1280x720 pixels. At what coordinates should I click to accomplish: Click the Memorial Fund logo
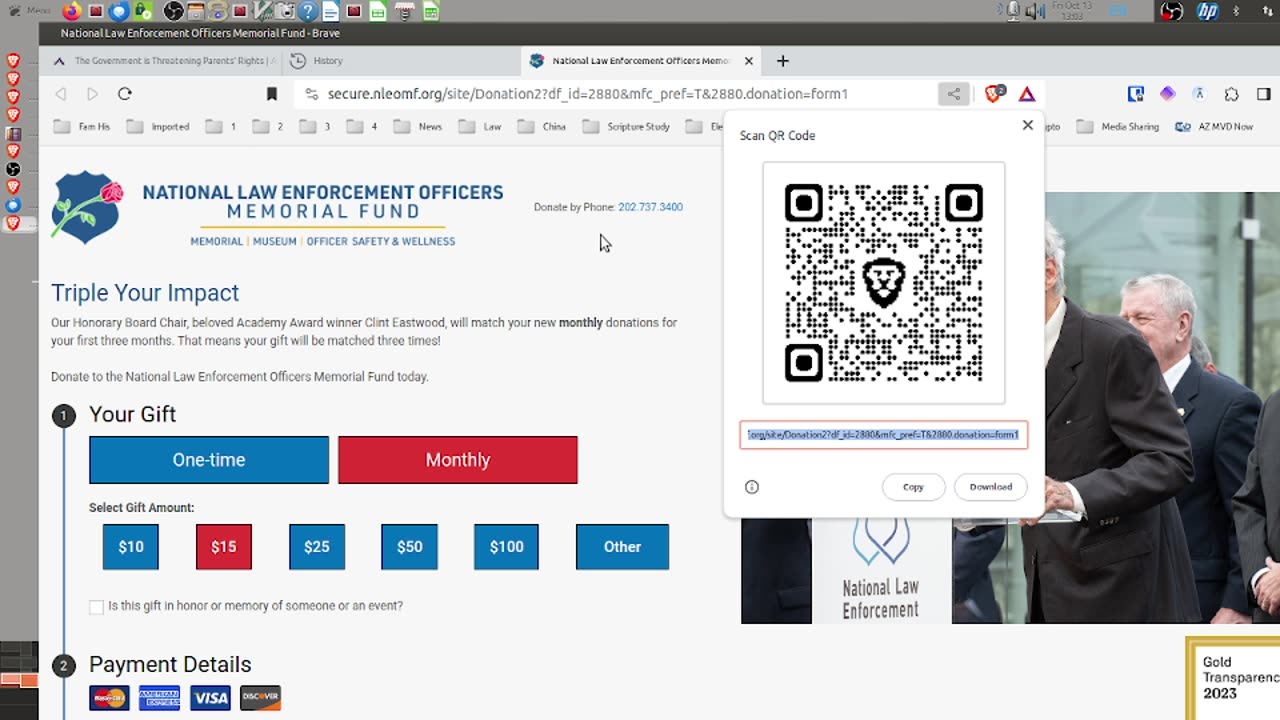pos(278,208)
